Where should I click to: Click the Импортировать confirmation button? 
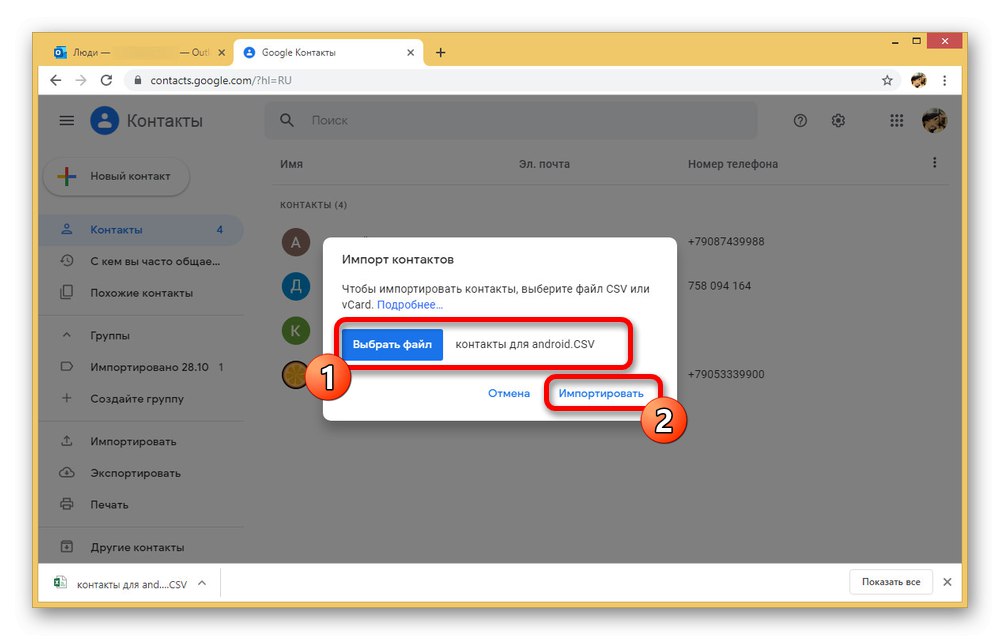point(602,393)
